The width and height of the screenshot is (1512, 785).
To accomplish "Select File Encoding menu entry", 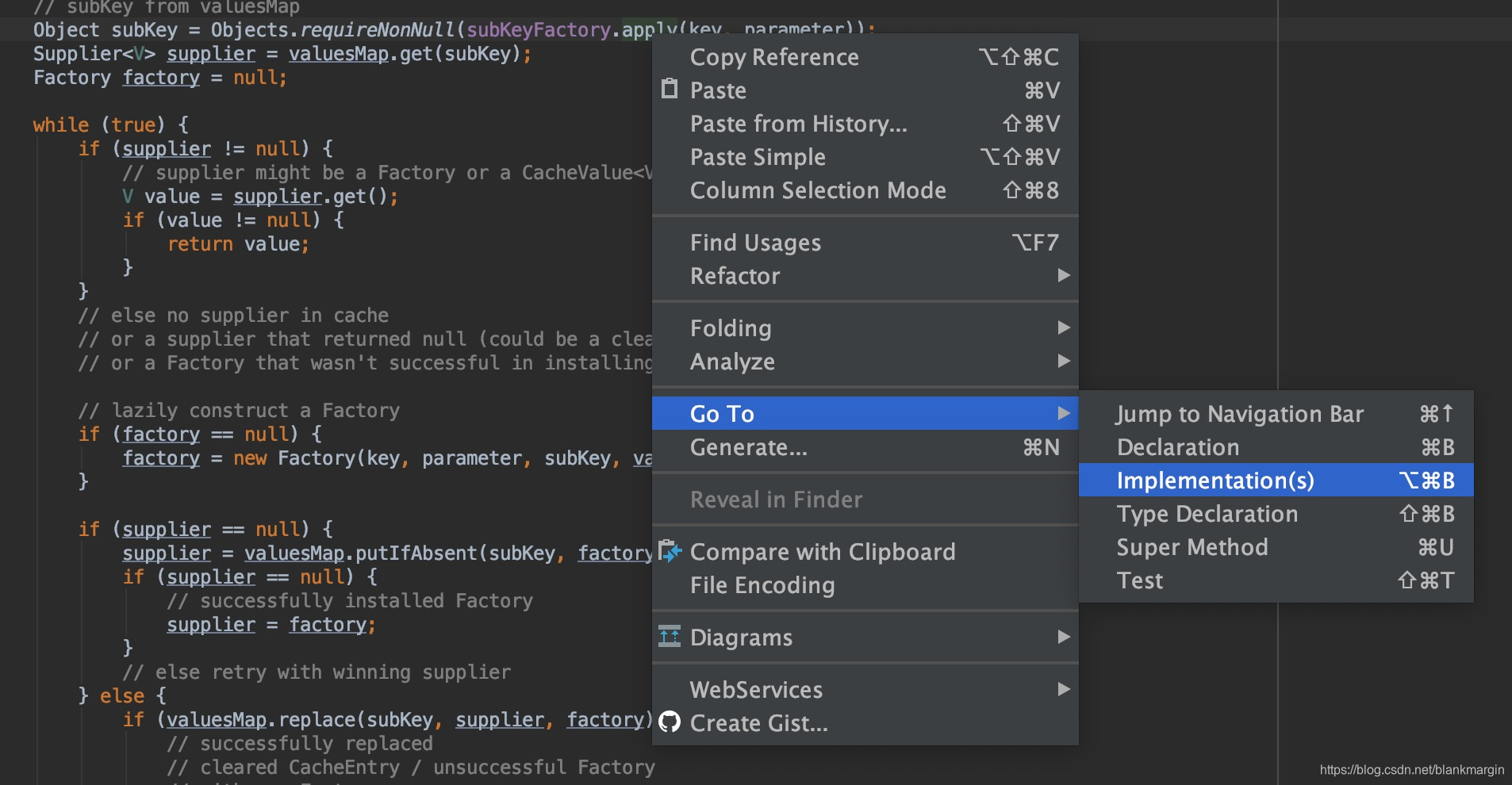I will 865,585.
